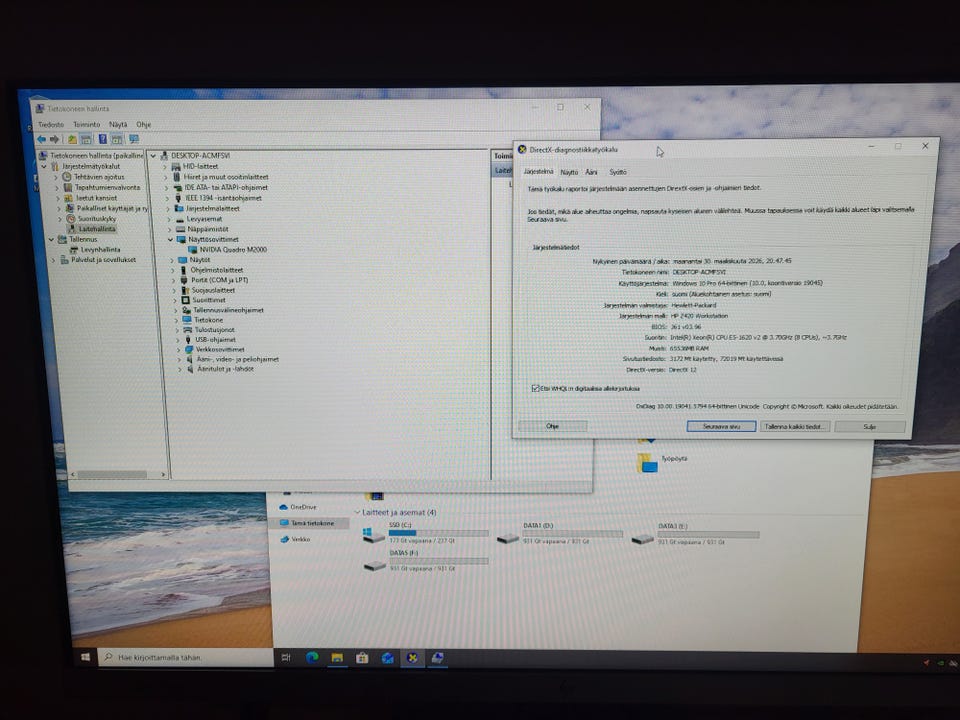Viewport: 960px width, 720px height.
Task: Collapse the Laitteet ja asemat group
Action: pyautogui.click(x=357, y=512)
